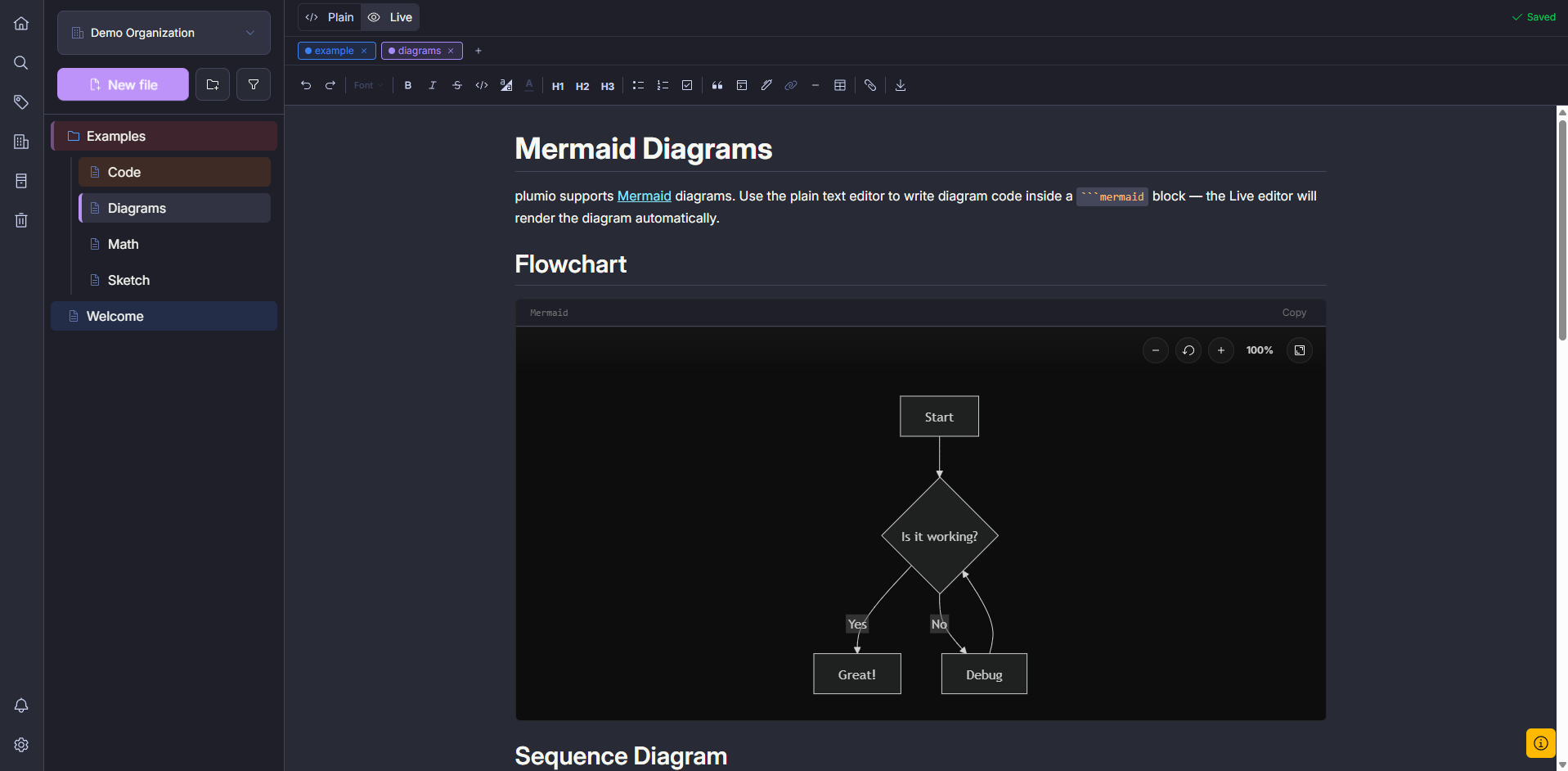Screen dimensions: 1568x771
Task: Open the Math file
Action: pyautogui.click(x=174, y=244)
